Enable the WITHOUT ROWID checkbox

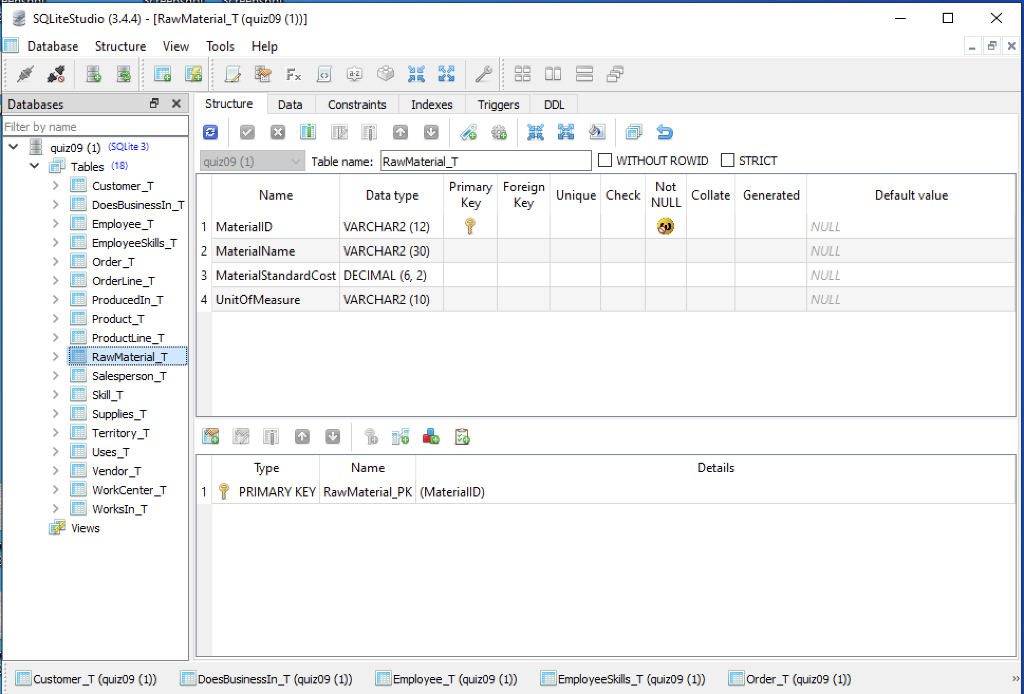[605, 161]
